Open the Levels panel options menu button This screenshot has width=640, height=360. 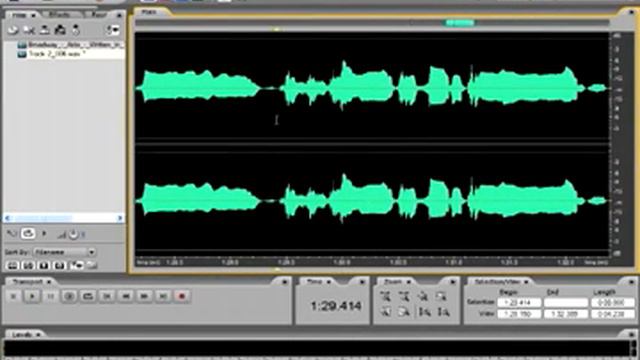point(632,334)
